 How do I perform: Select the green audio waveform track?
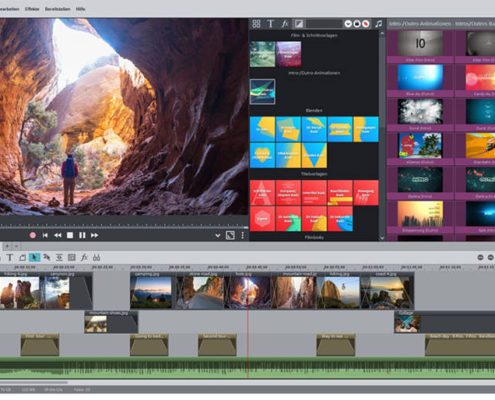pyautogui.click(x=247, y=368)
